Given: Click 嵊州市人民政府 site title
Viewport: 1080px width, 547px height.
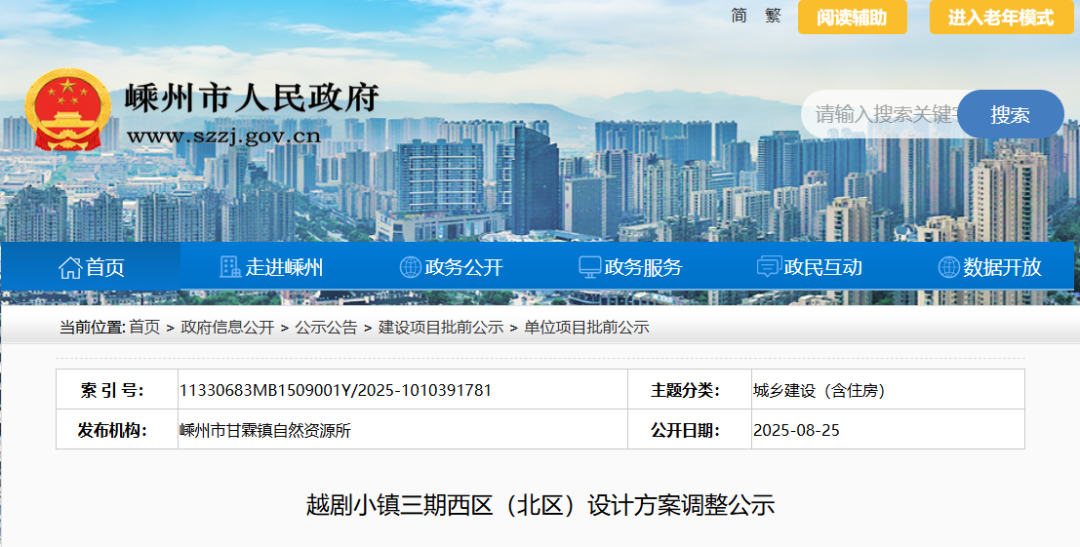Looking at the screenshot, I should coord(252,98).
